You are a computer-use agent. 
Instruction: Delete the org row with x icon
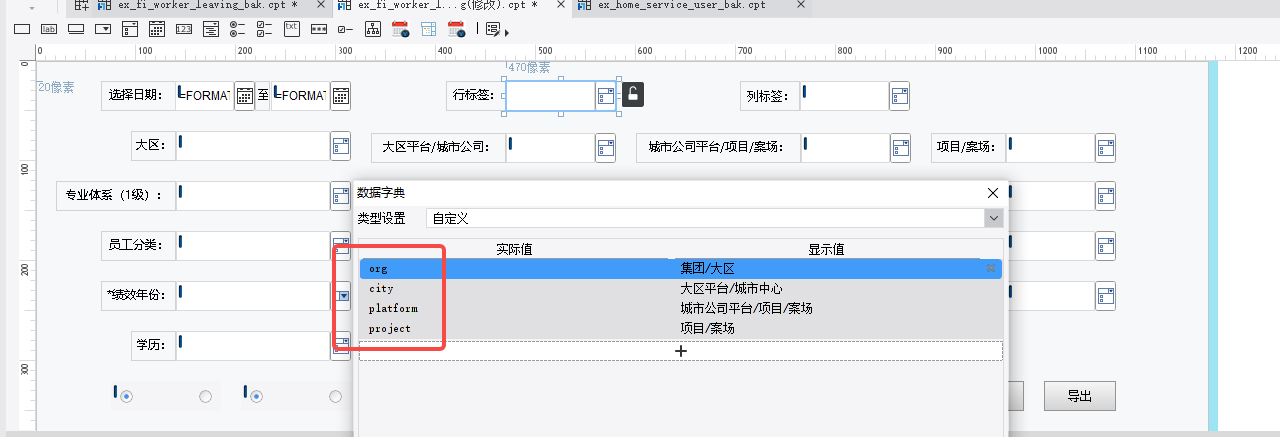pyautogui.click(x=991, y=268)
